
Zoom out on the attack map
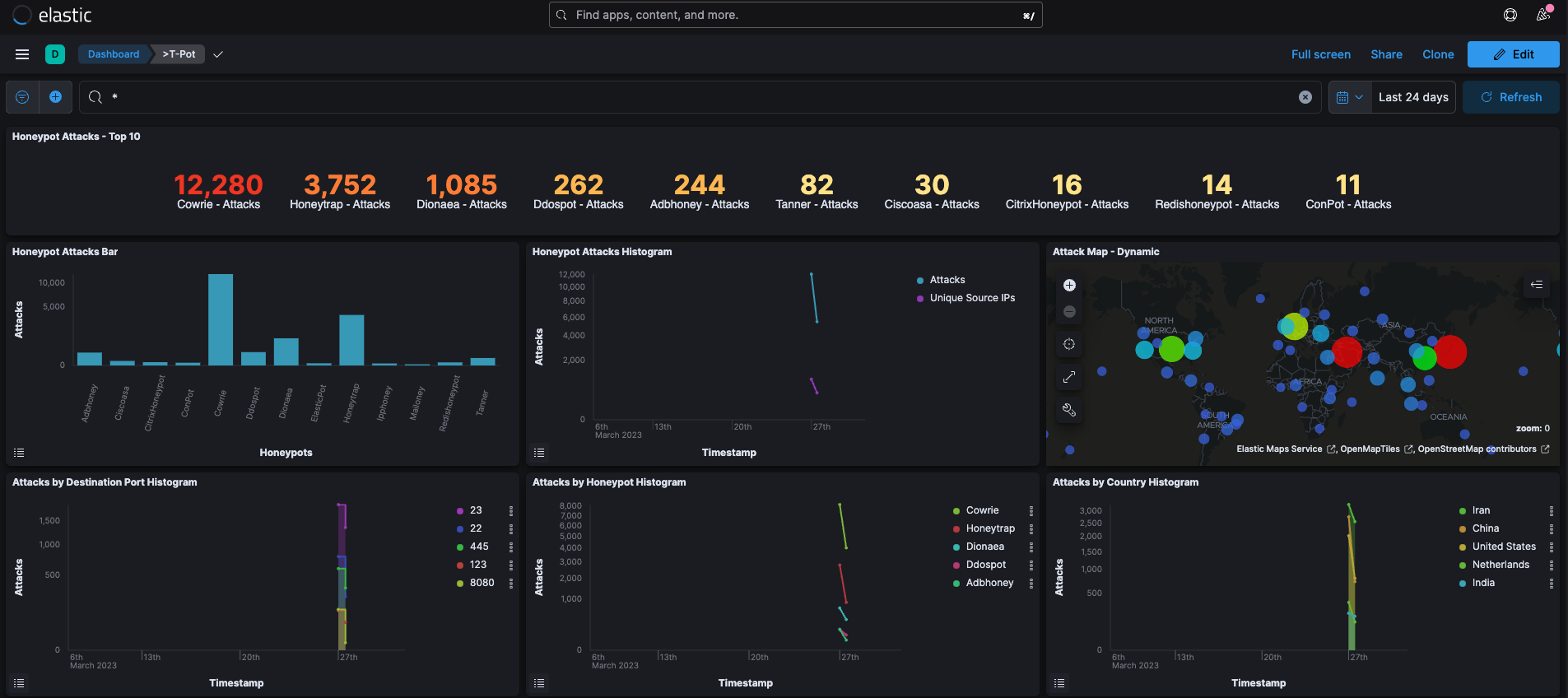coord(1069,311)
